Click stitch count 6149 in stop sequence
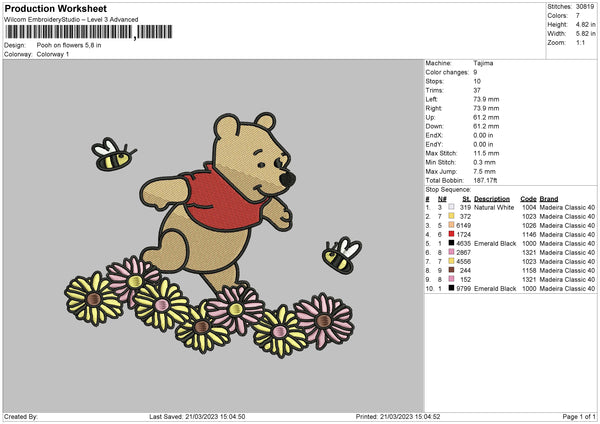Screen dimensions: 600x424 (463, 225)
